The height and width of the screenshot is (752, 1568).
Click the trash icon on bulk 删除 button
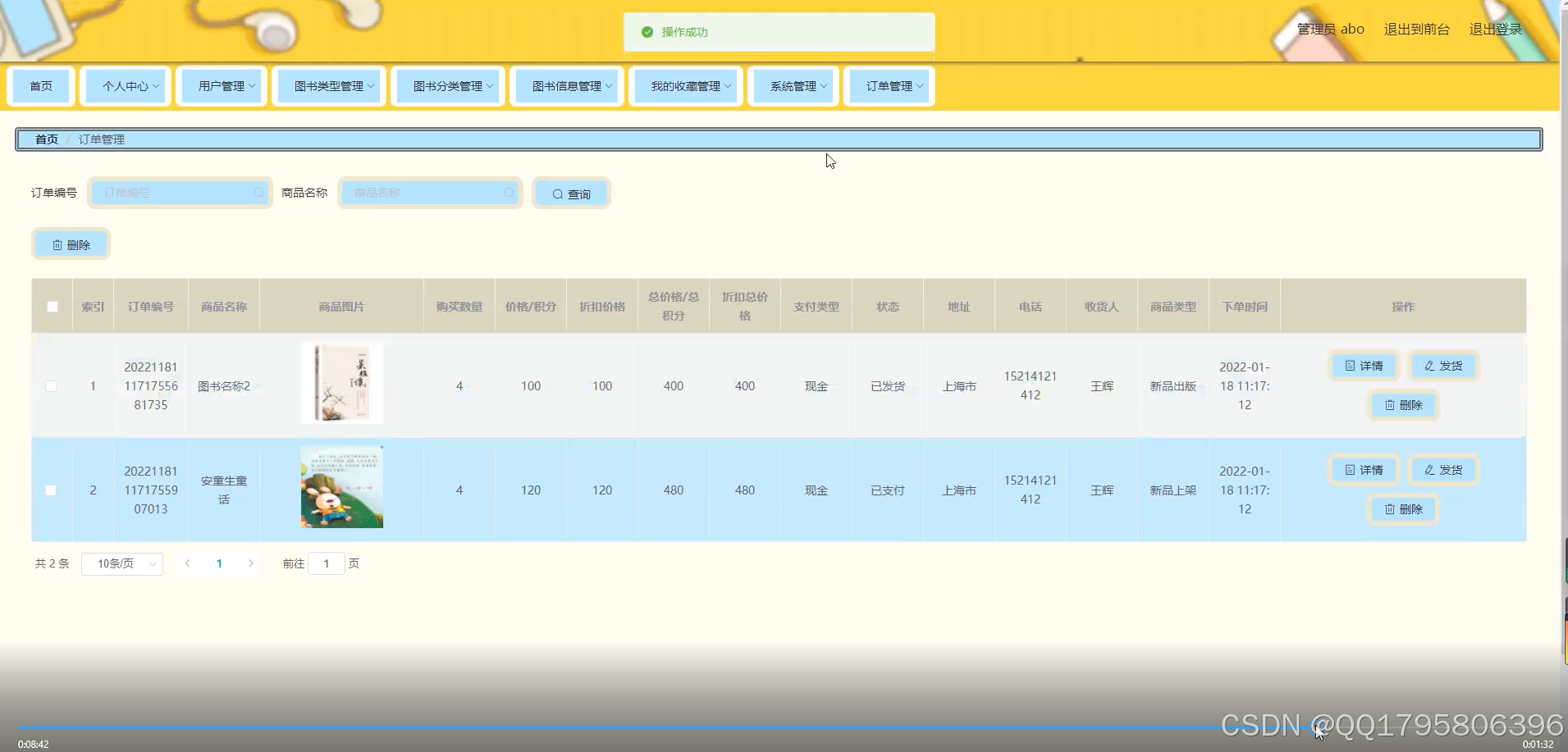pos(57,244)
